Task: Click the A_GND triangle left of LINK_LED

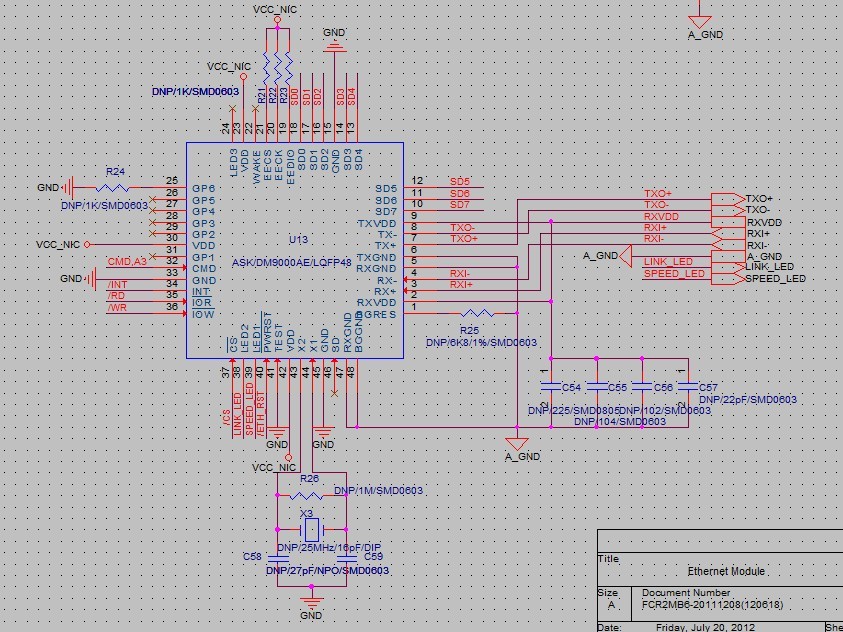Action: click(x=626, y=256)
